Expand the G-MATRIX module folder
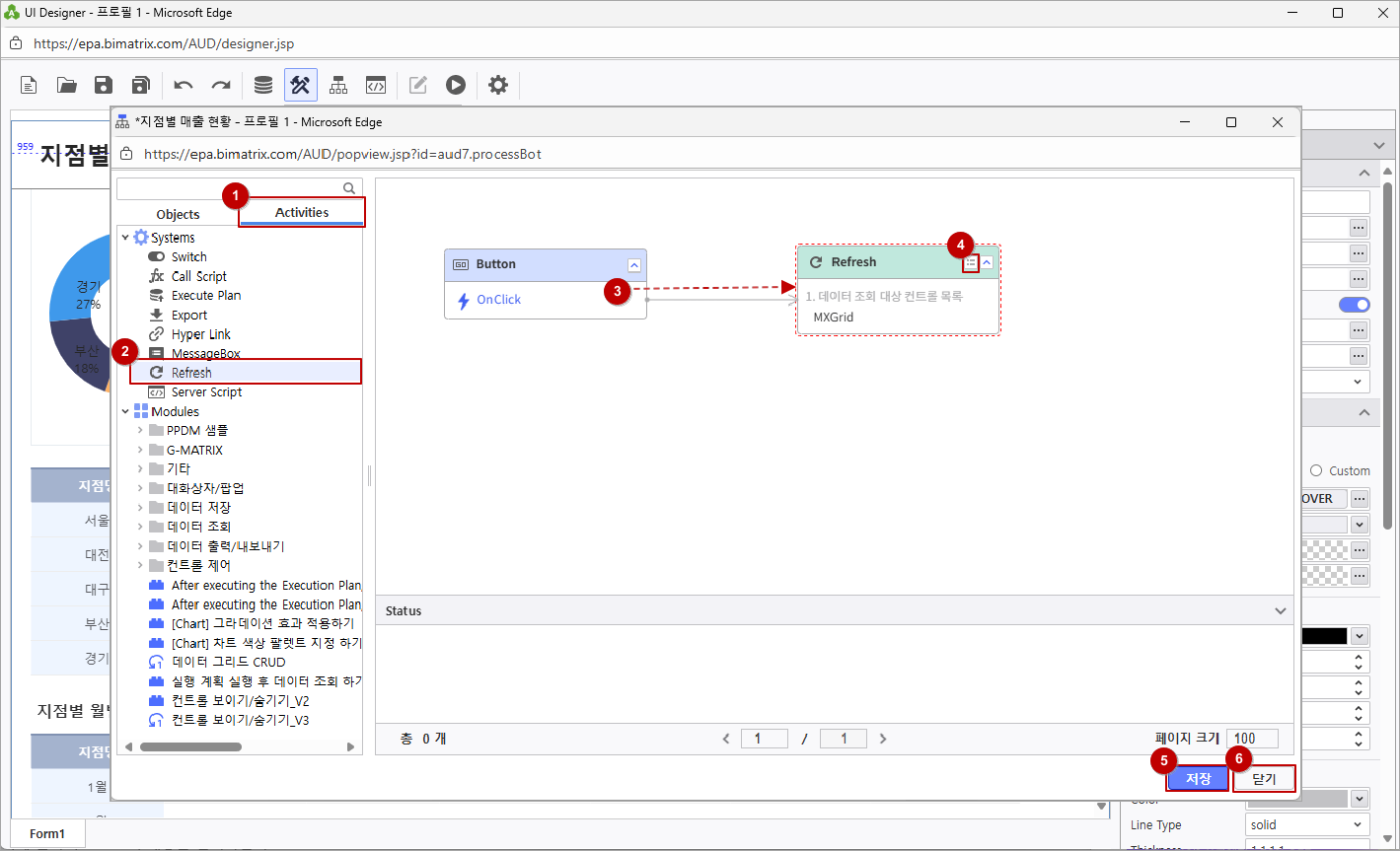 click(140, 450)
